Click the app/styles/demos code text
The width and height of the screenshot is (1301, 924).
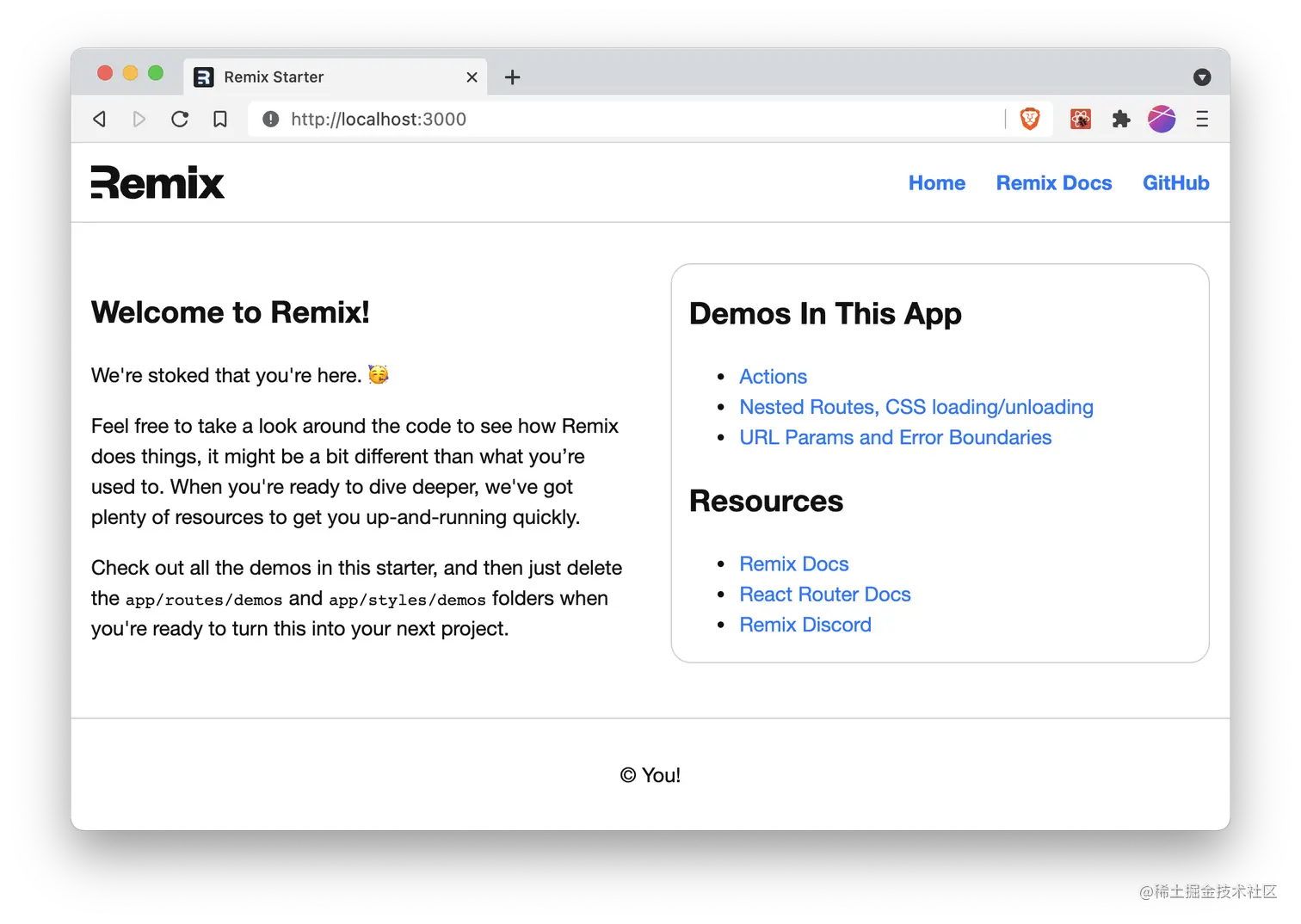[x=407, y=600]
